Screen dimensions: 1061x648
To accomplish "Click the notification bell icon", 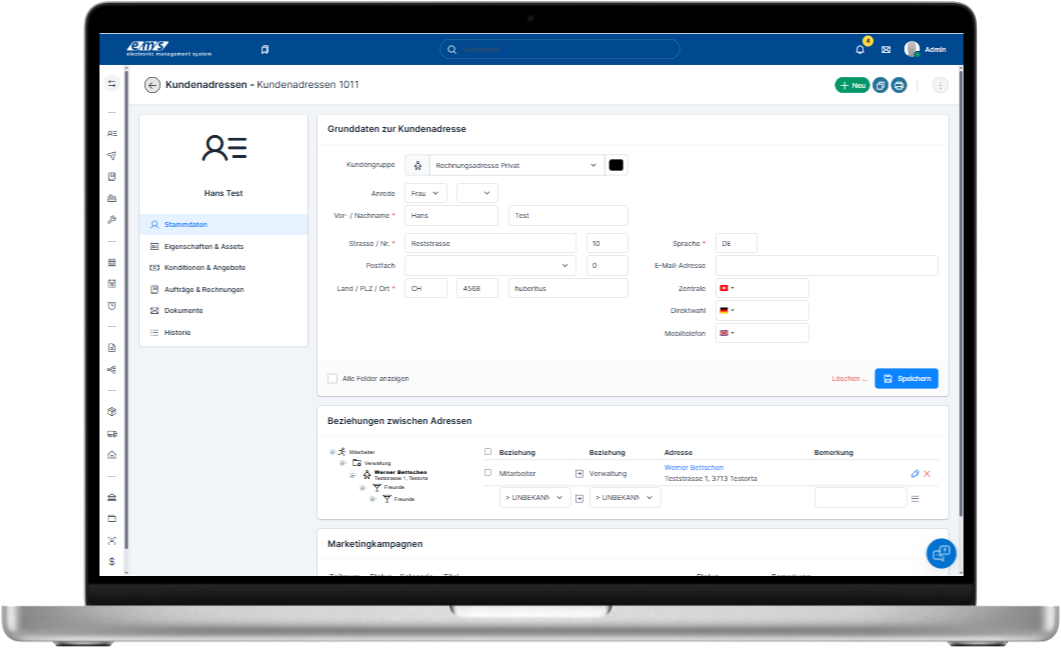I will pos(860,49).
